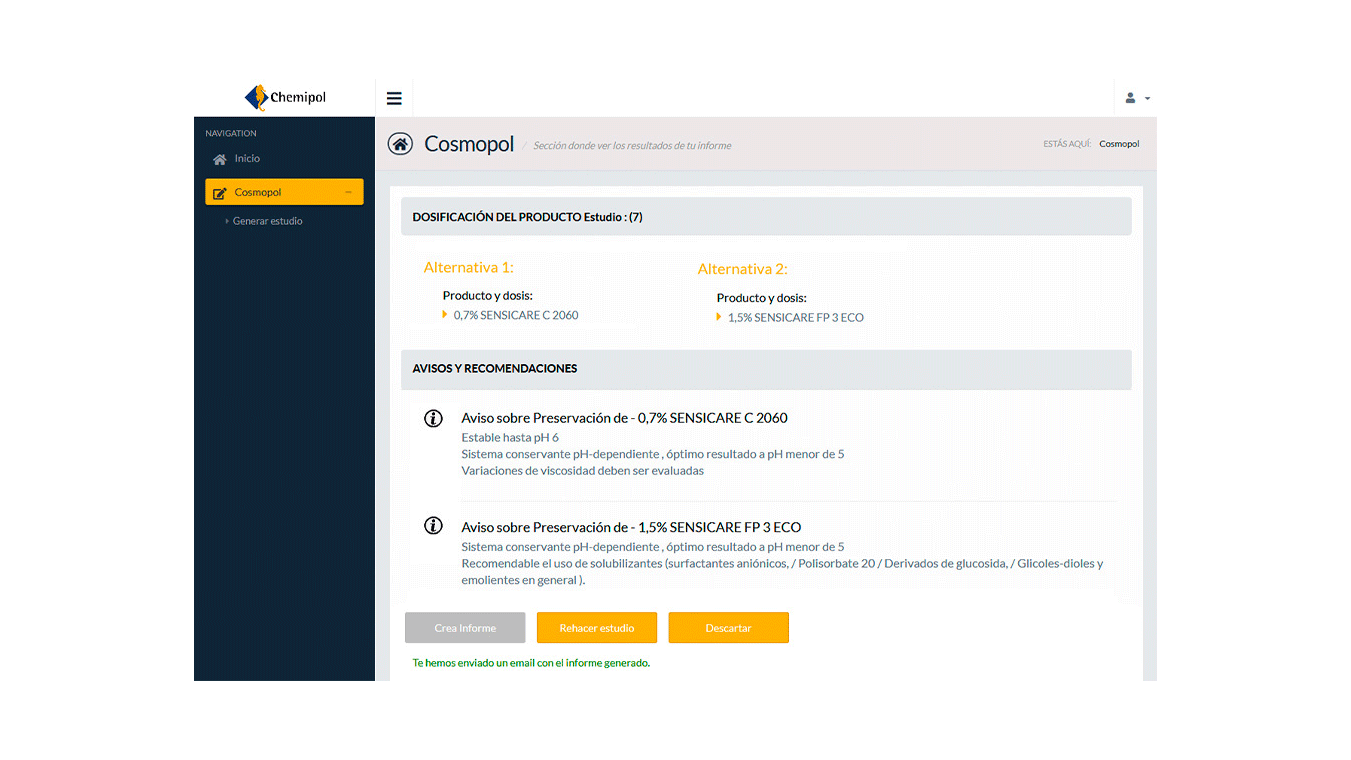Click the home icon beside Inicio
Screen dimensions: 1351x760
(x=219, y=158)
